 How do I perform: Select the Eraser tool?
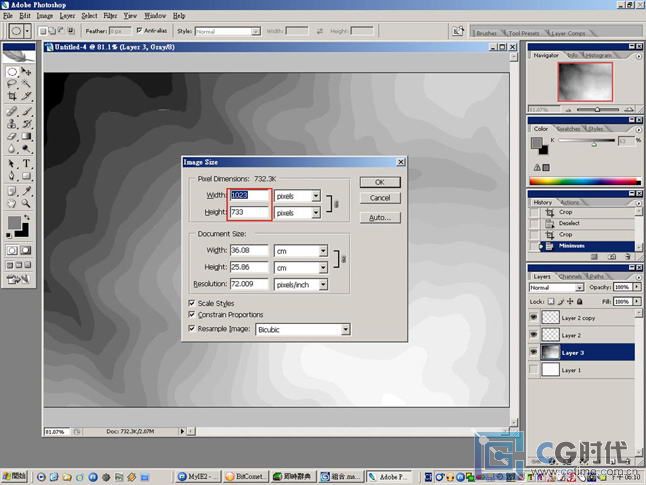tap(12, 136)
